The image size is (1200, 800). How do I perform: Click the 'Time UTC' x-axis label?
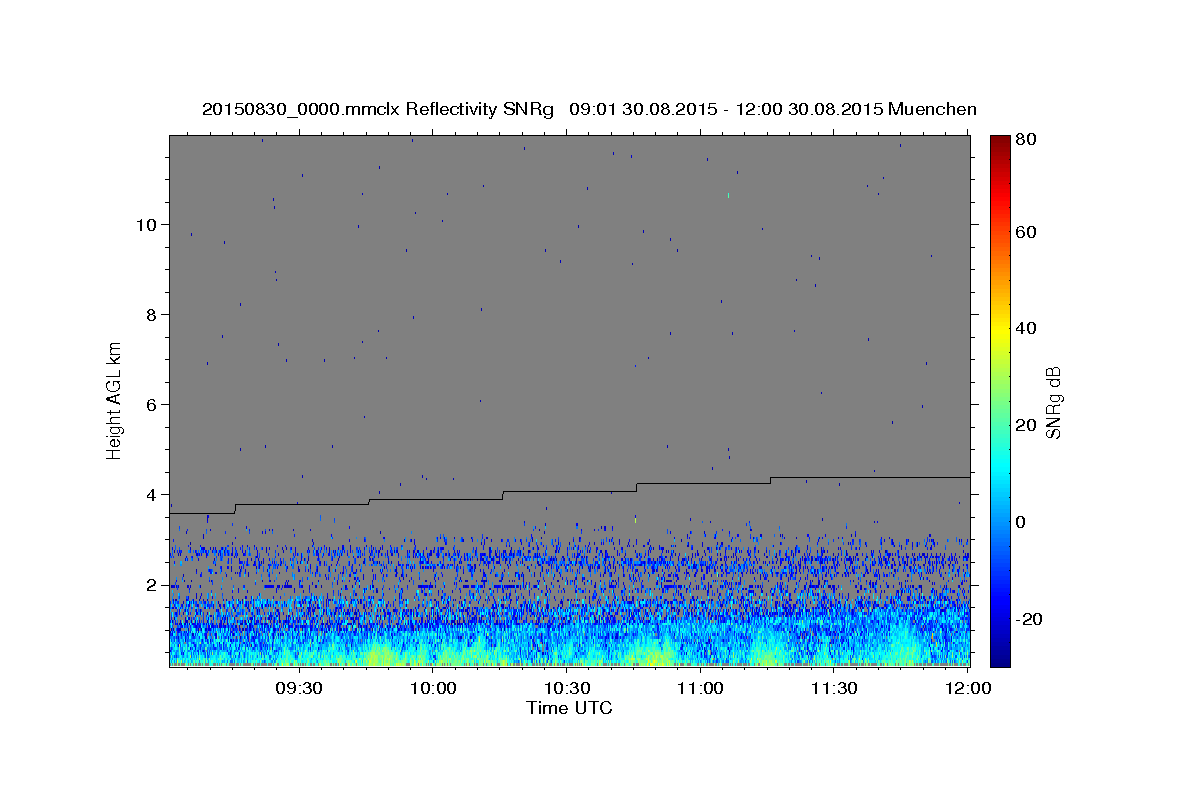[569, 708]
